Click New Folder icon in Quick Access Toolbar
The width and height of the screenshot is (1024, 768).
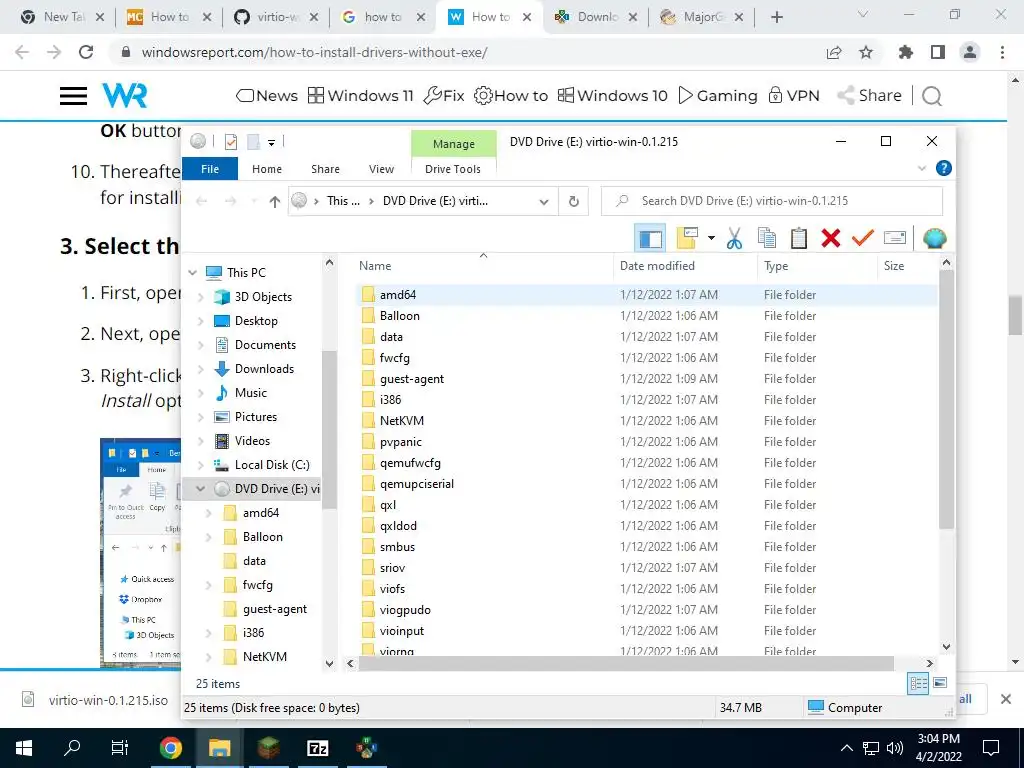[253, 142]
